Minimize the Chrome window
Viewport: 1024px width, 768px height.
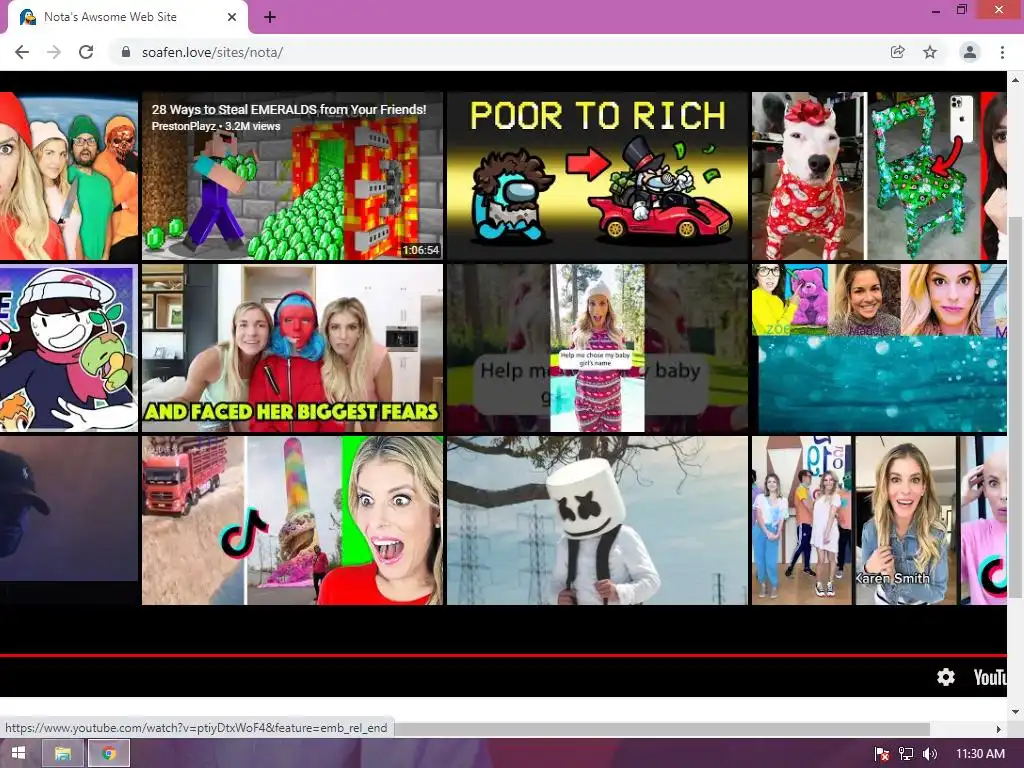click(936, 10)
